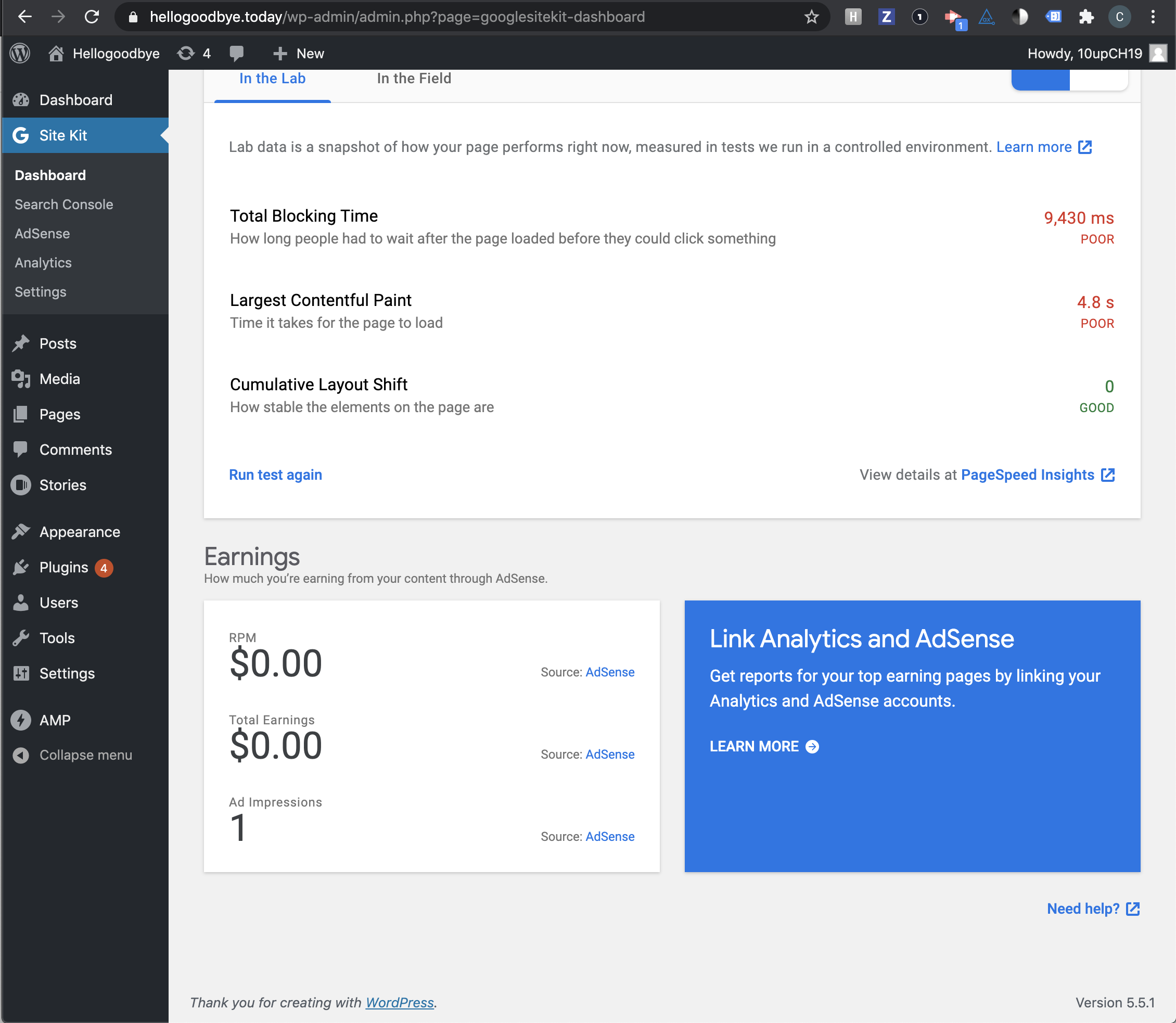1176x1023 pixels.
Task: Open the puzzle-piece Extensions menu
Action: pos(1086,17)
